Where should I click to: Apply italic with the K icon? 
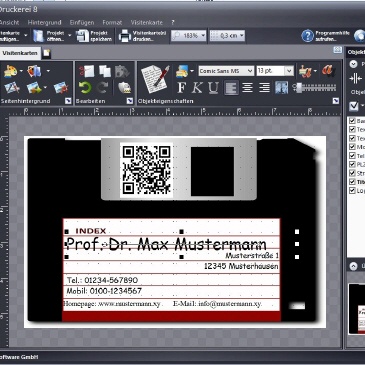click(197, 88)
